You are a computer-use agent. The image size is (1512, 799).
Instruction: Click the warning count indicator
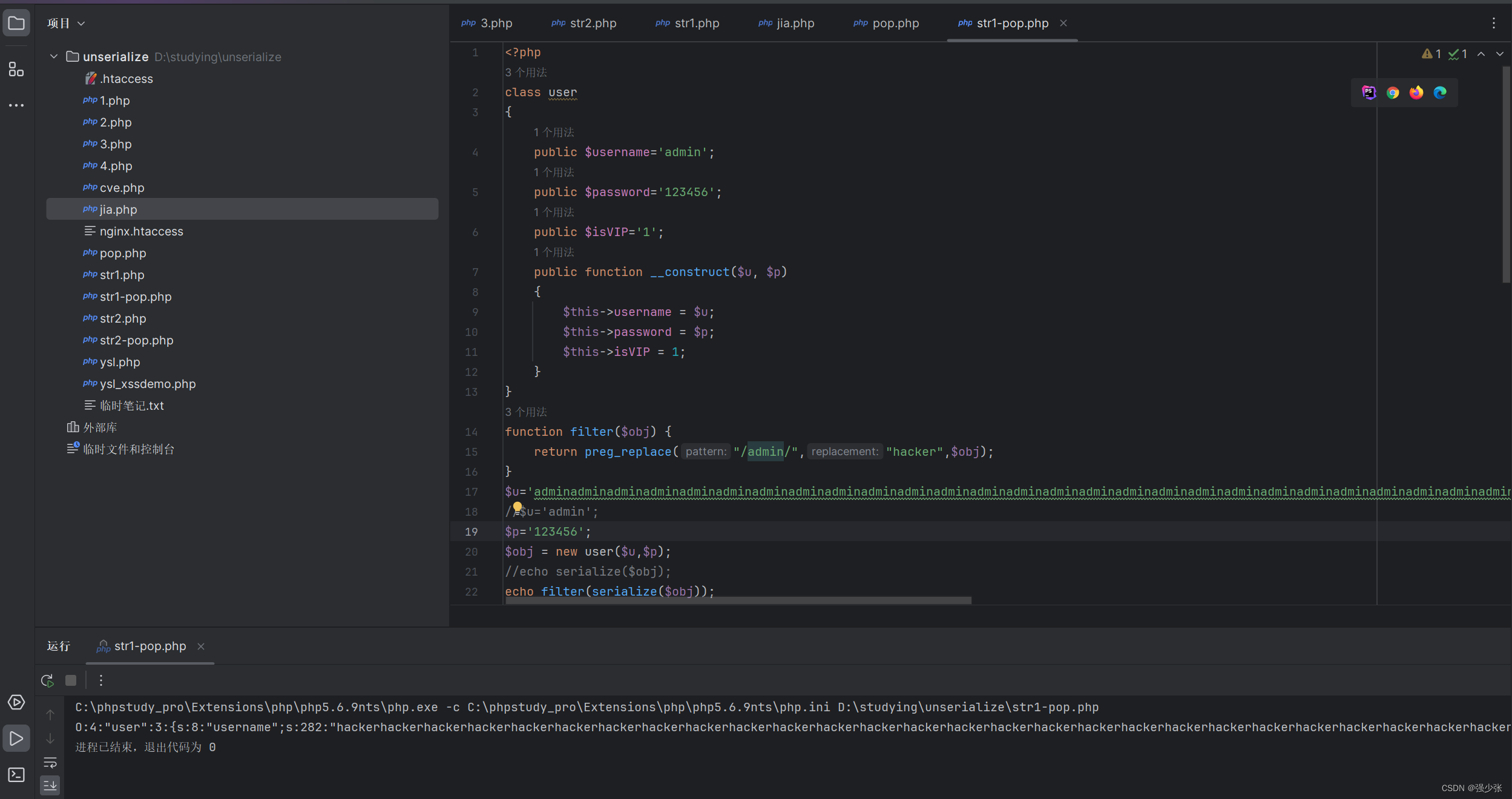click(1431, 54)
